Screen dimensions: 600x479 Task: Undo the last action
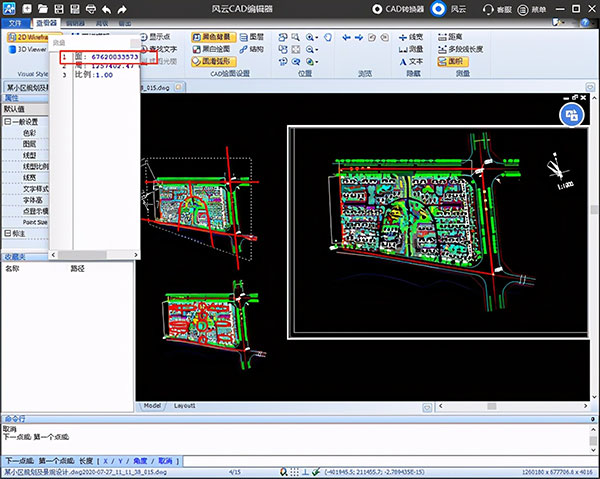point(106,8)
